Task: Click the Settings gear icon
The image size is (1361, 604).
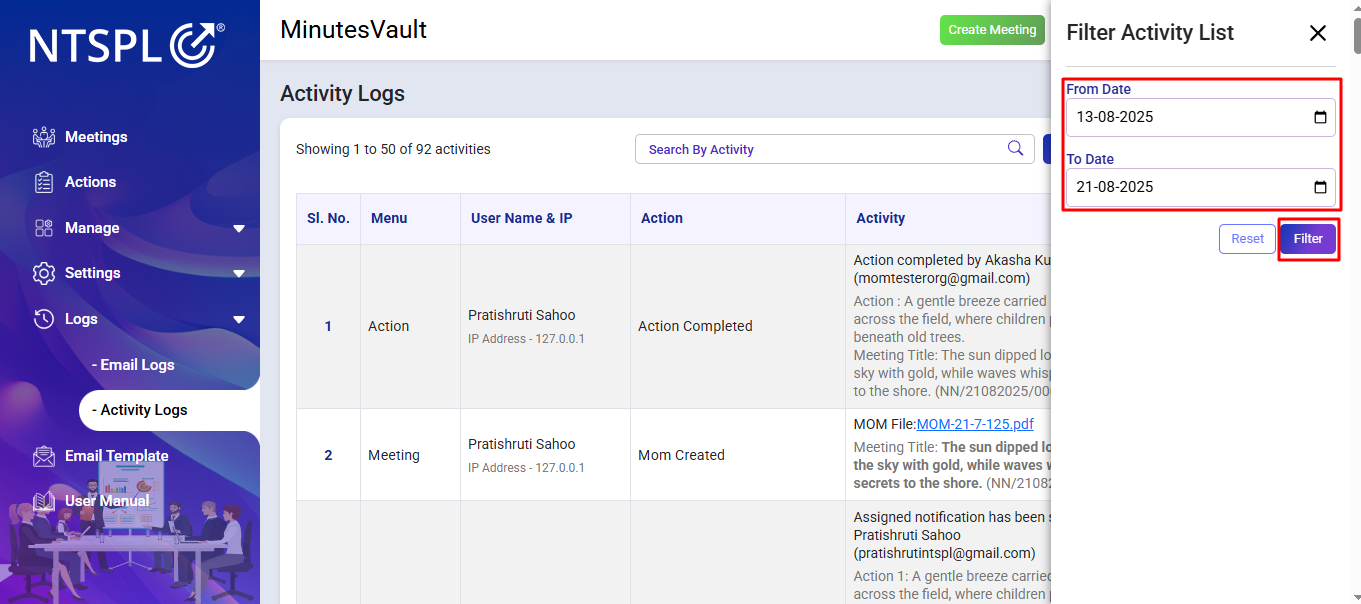Action: point(44,273)
